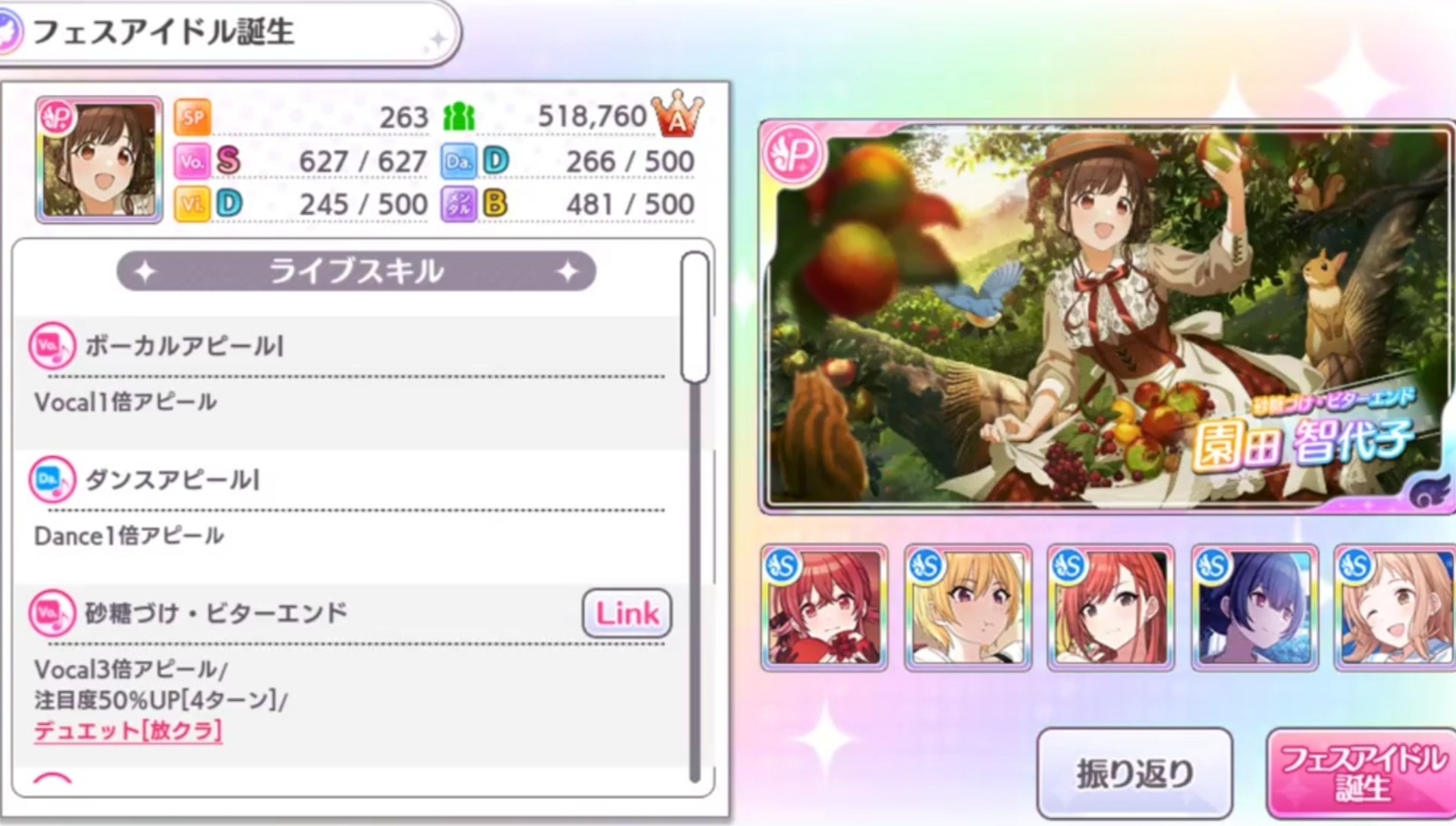Select the blonde support idol thumbnail
This screenshot has width=1456, height=826.
pyautogui.click(x=967, y=608)
